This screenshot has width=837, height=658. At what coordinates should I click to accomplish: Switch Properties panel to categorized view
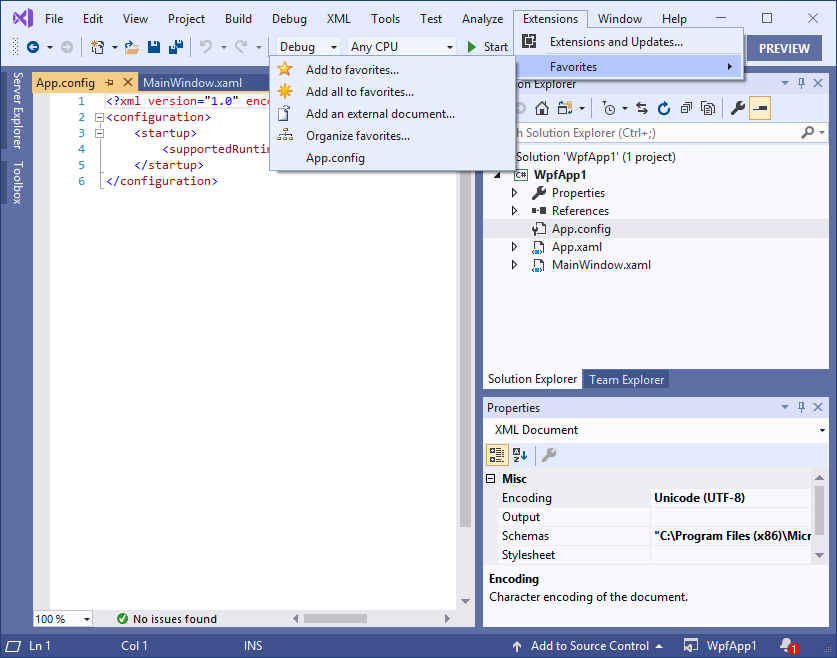pos(495,453)
